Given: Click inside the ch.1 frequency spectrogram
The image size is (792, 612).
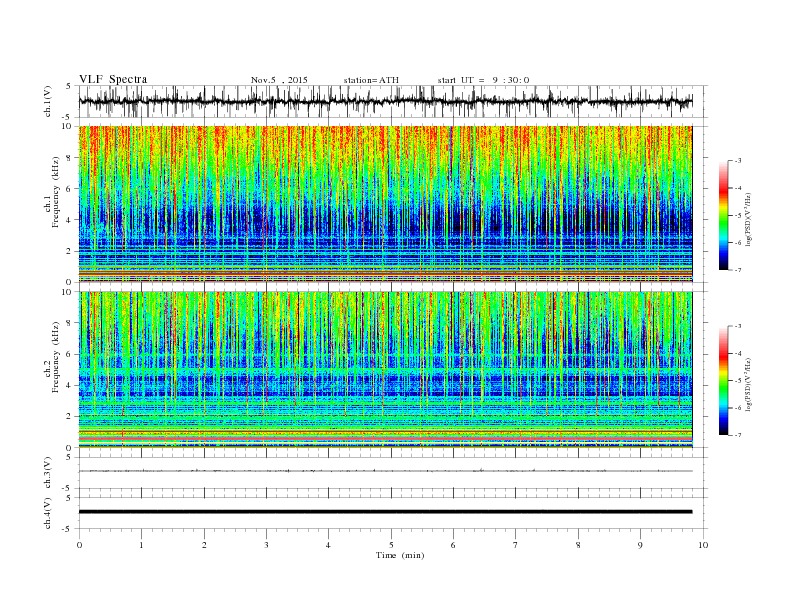Looking at the screenshot, I should pos(385,204).
